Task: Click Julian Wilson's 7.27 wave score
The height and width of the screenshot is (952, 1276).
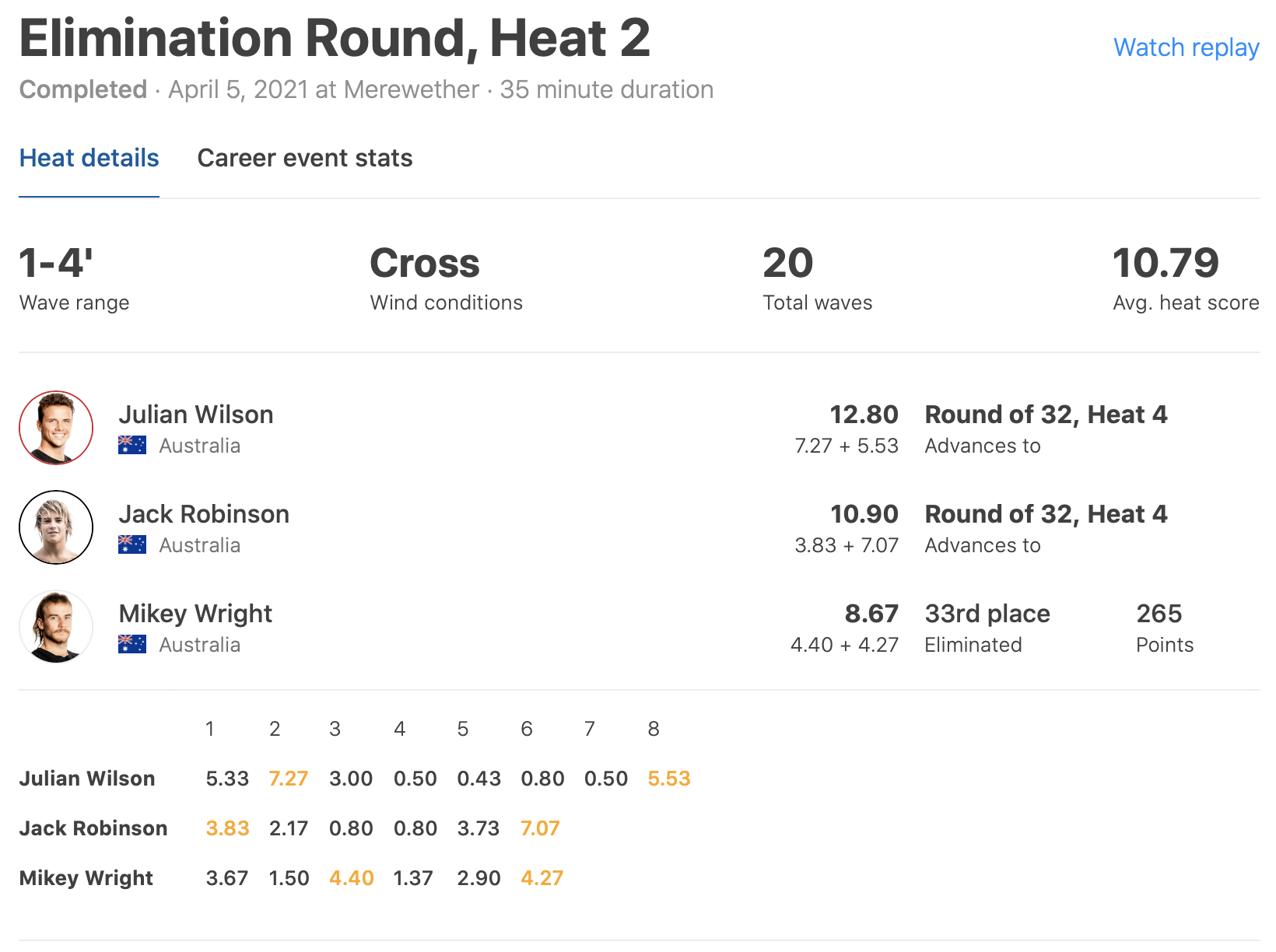Action: pos(289,779)
